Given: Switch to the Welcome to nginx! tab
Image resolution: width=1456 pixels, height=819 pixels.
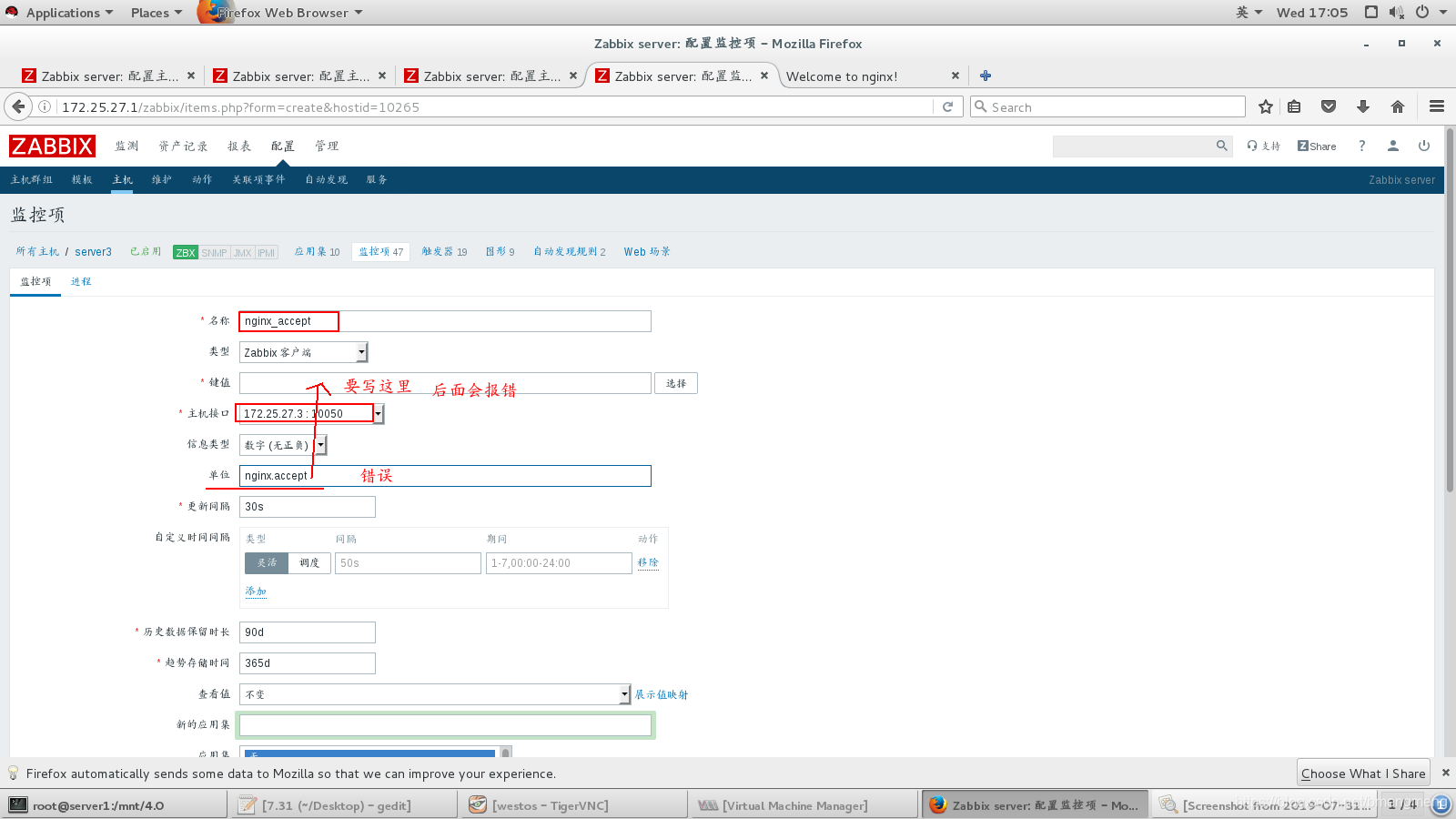Looking at the screenshot, I should (842, 76).
